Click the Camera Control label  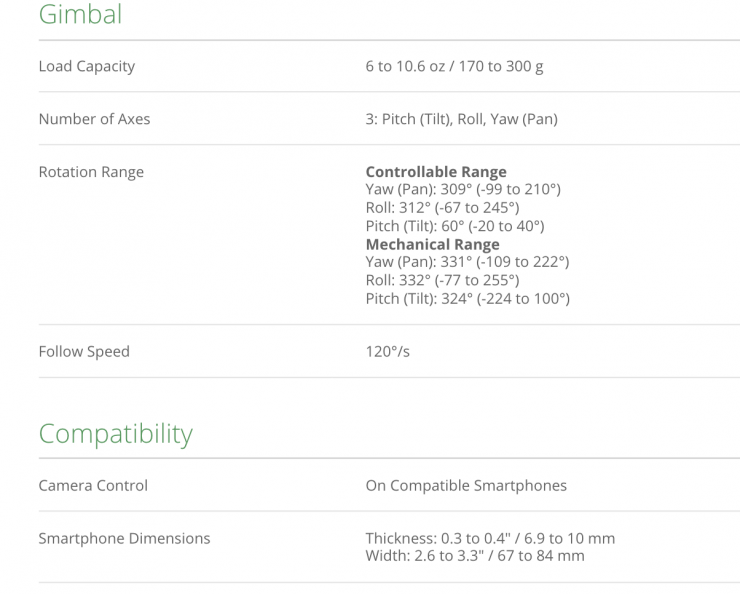pyautogui.click(x=93, y=486)
